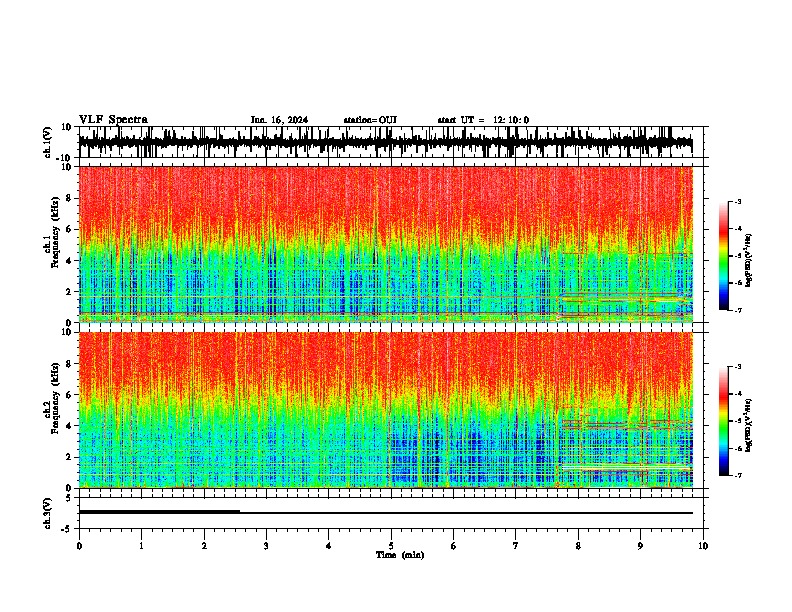This screenshot has width=792, height=612.
Task: Click the ch.1 spectrogram color scale bar
Action: point(724,256)
